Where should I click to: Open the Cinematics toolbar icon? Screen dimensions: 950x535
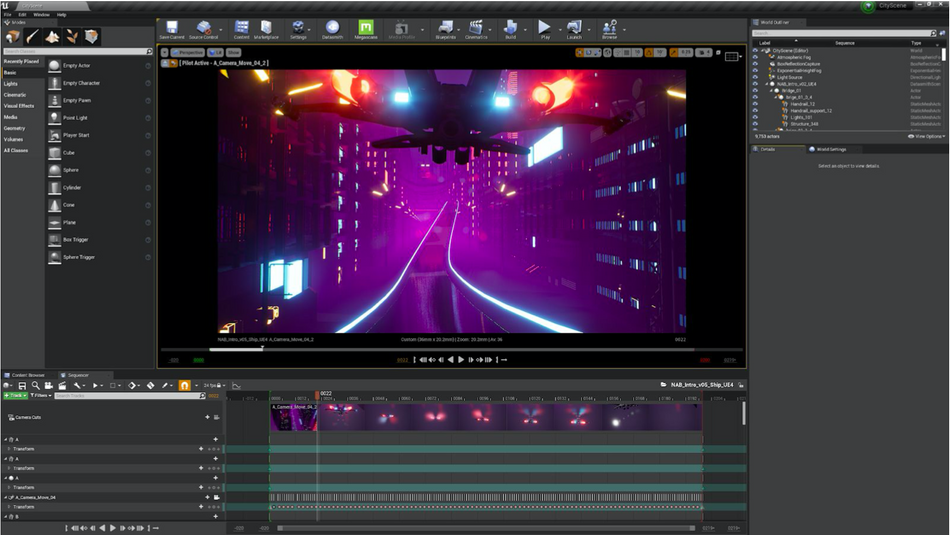tap(476, 29)
